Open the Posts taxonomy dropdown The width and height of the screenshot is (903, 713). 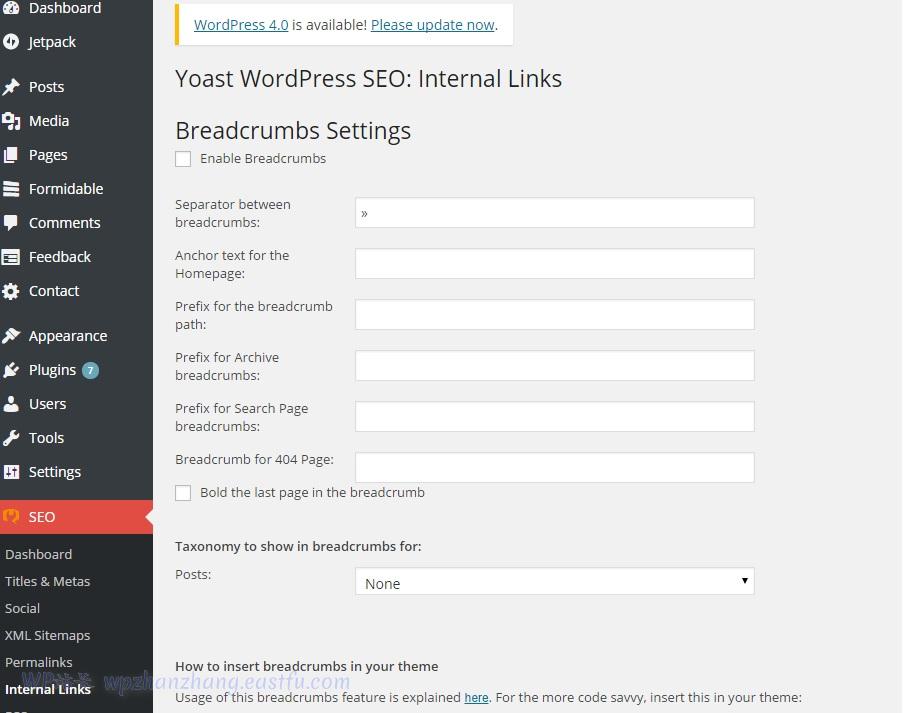[x=554, y=582]
